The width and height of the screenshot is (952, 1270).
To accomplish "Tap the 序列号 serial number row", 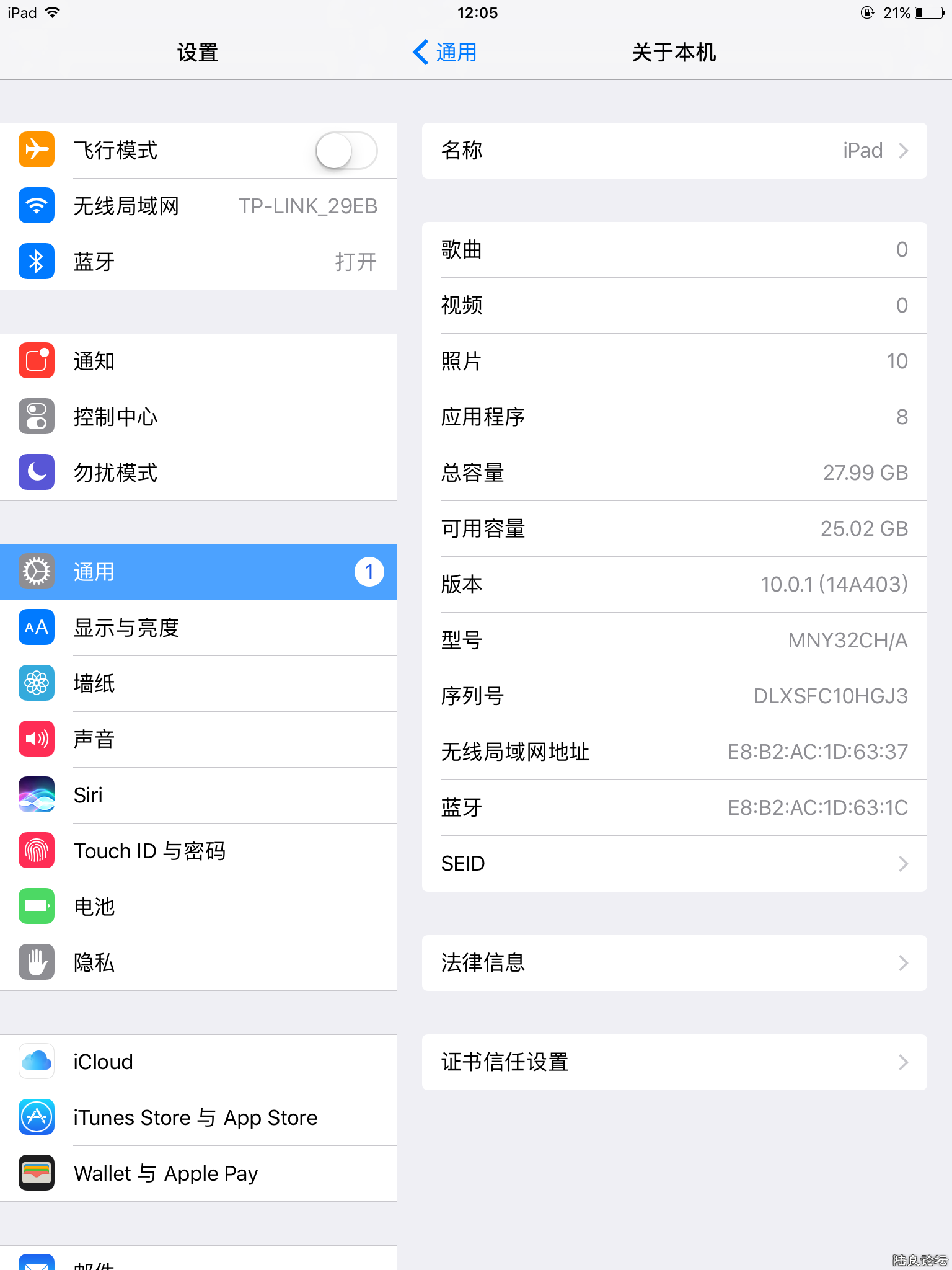I will tap(674, 696).
